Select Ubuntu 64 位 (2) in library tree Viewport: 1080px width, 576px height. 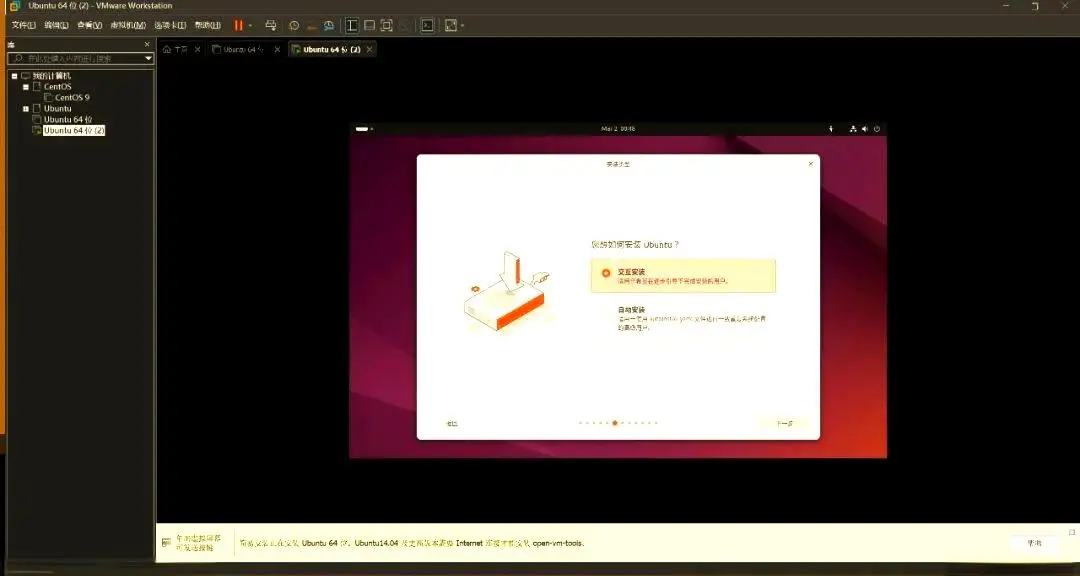tap(74, 130)
